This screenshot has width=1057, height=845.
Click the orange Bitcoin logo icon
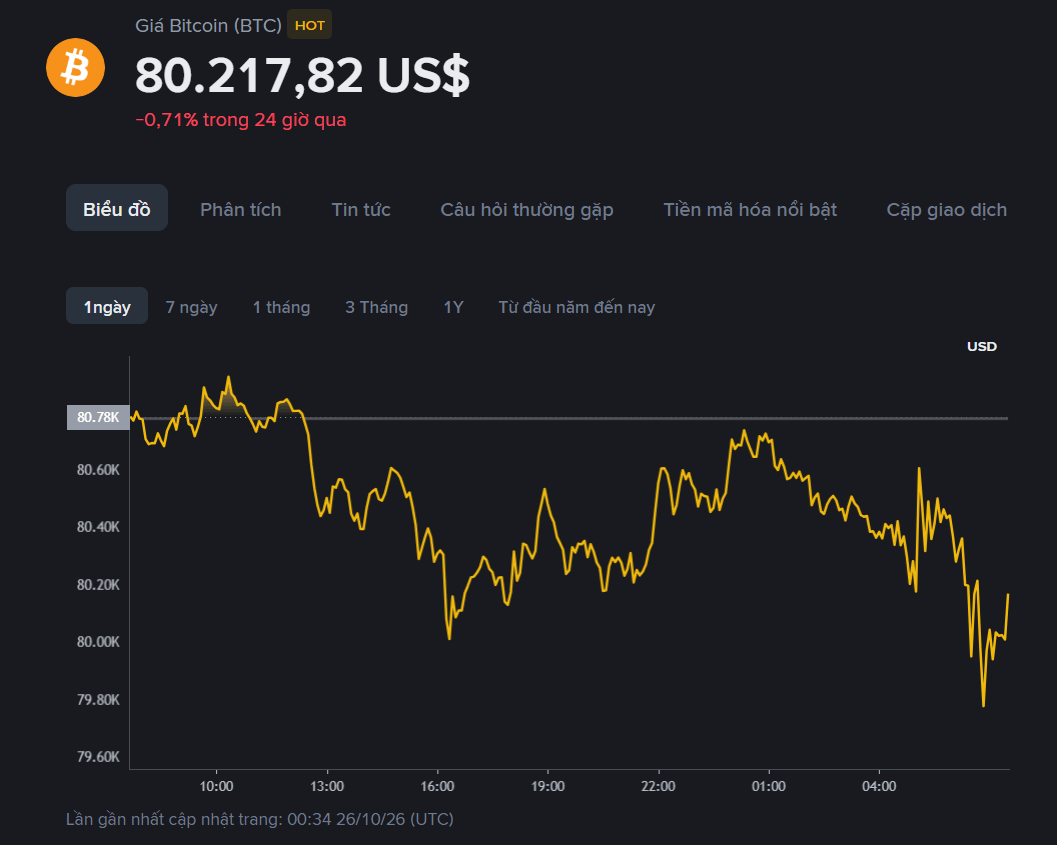(x=76, y=67)
